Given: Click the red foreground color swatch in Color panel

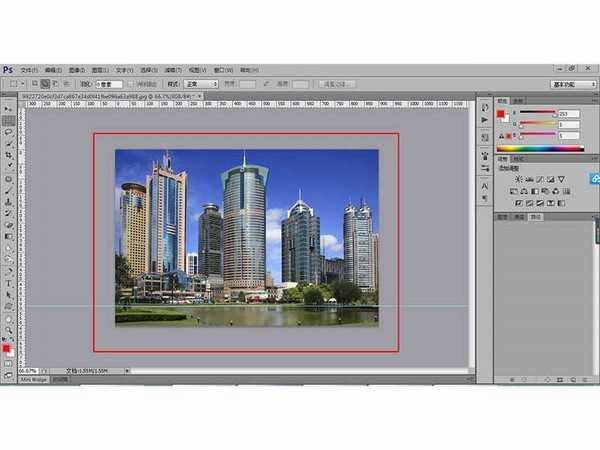Looking at the screenshot, I should (501, 114).
